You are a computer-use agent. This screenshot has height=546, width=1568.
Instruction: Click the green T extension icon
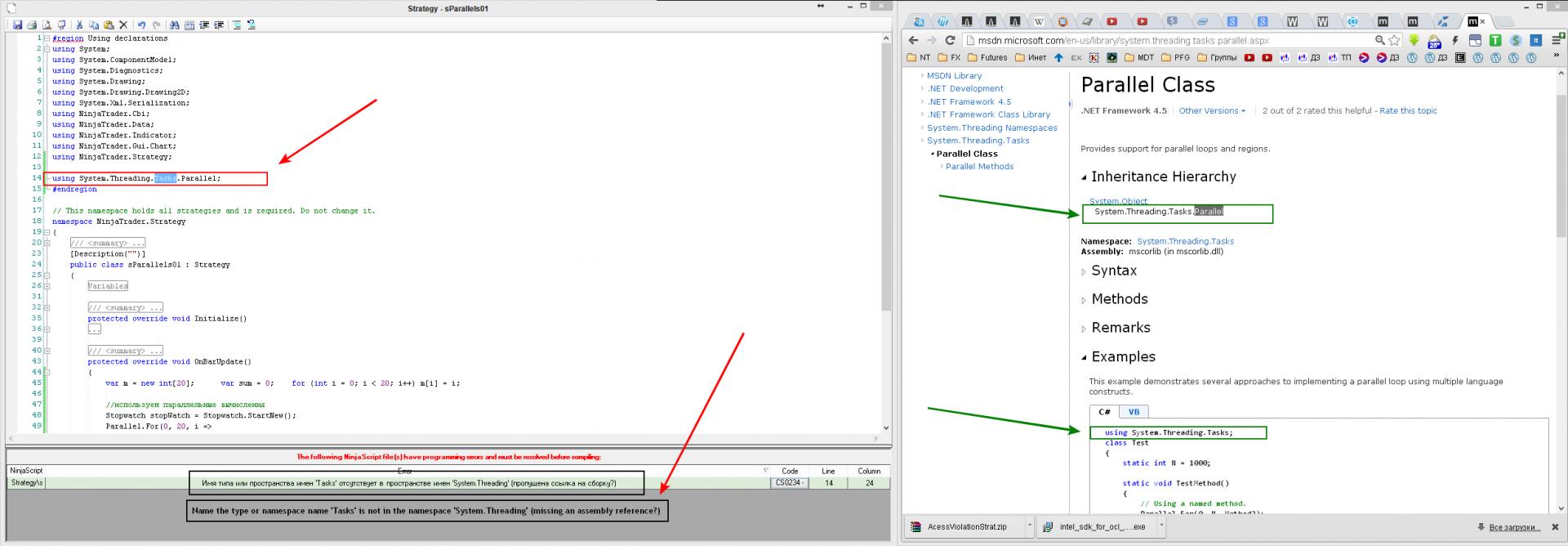pyautogui.click(x=1495, y=40)
